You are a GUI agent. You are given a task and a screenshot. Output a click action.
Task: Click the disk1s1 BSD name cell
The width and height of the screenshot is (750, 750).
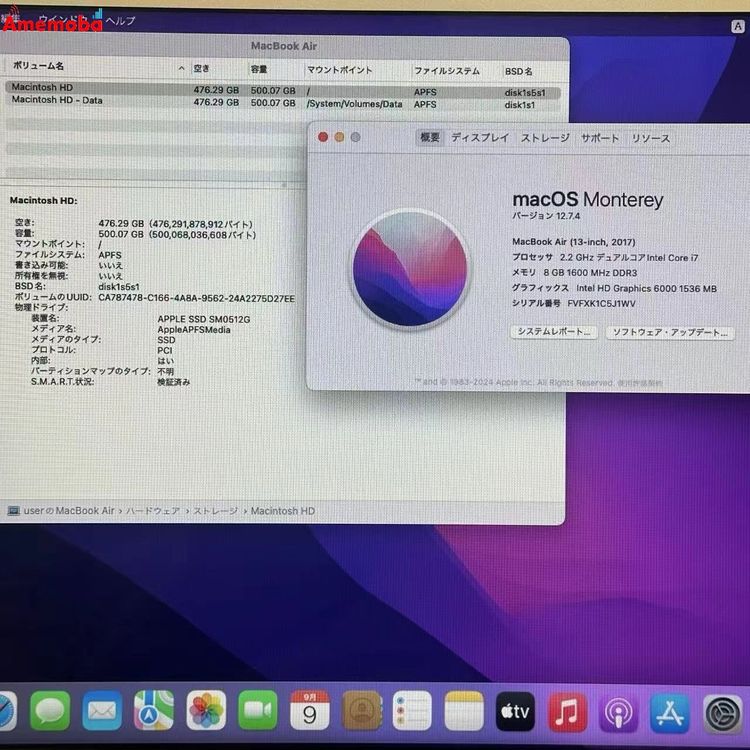519,105
